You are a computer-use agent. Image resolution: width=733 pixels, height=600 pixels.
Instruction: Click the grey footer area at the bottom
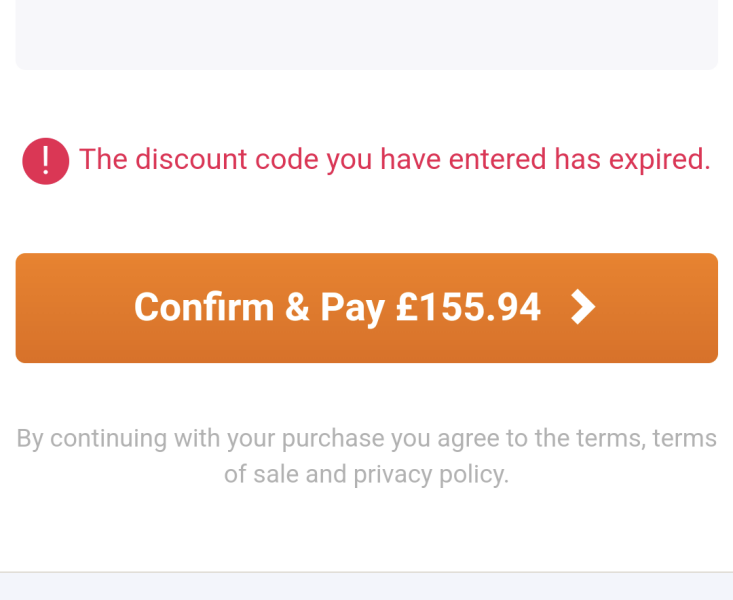click(366, 587)
